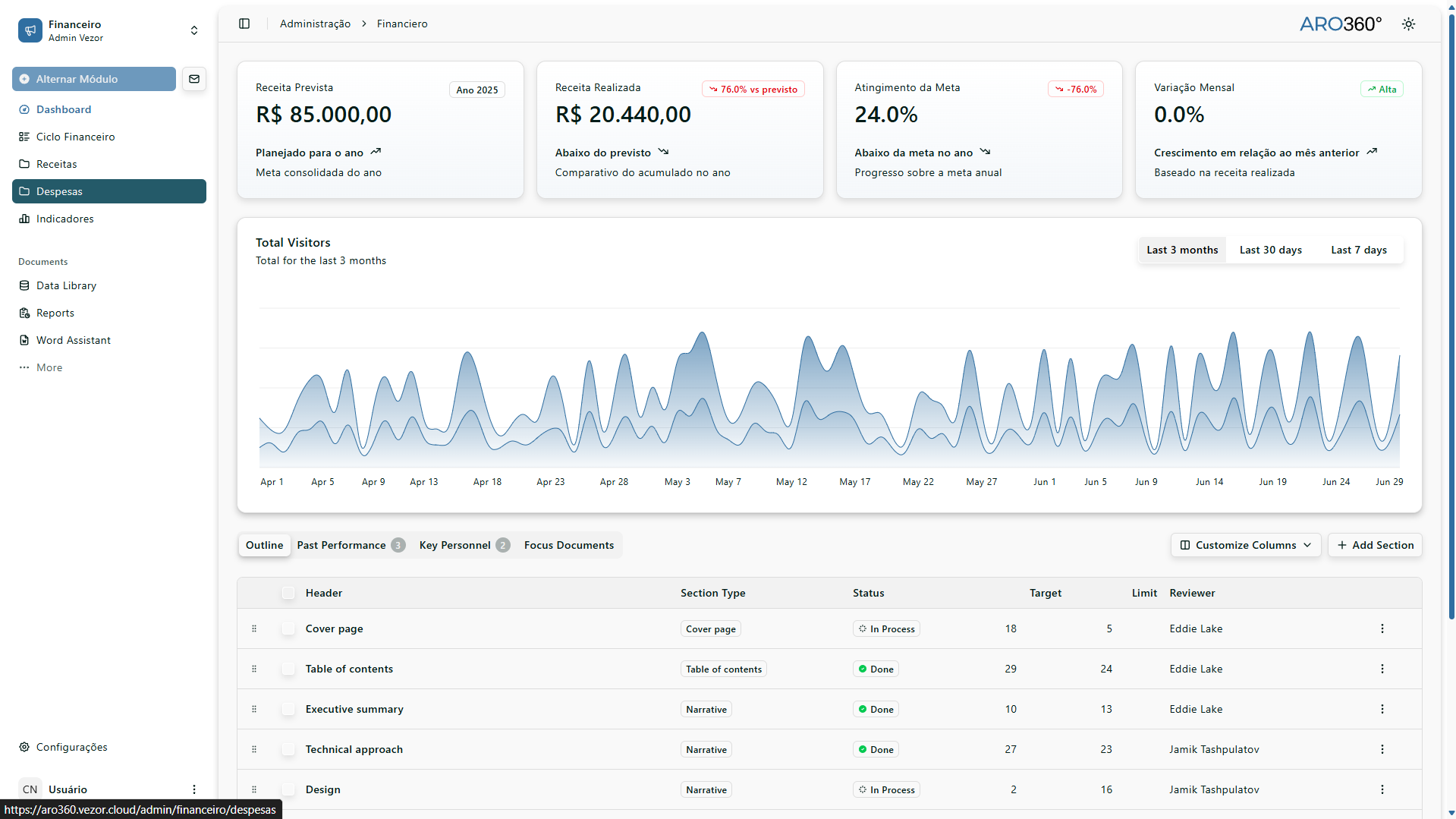Open the Customize Columns dropdown
This screenshot has width=1456, height=819.
(1245, 545)
